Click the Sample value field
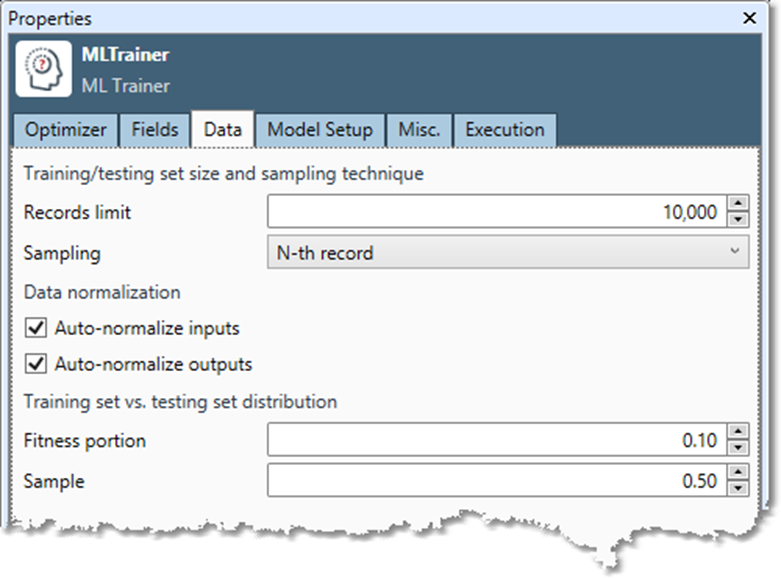This screenshot has width=781, height=580. [x=495, y=481]
